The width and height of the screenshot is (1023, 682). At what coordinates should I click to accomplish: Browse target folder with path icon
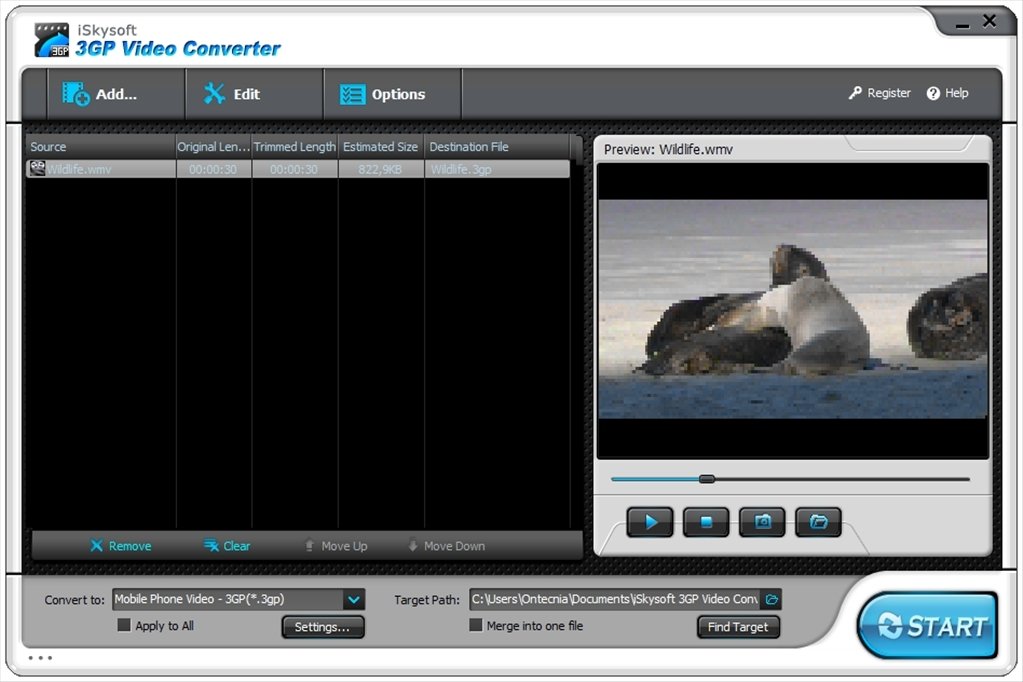point(772,599)
